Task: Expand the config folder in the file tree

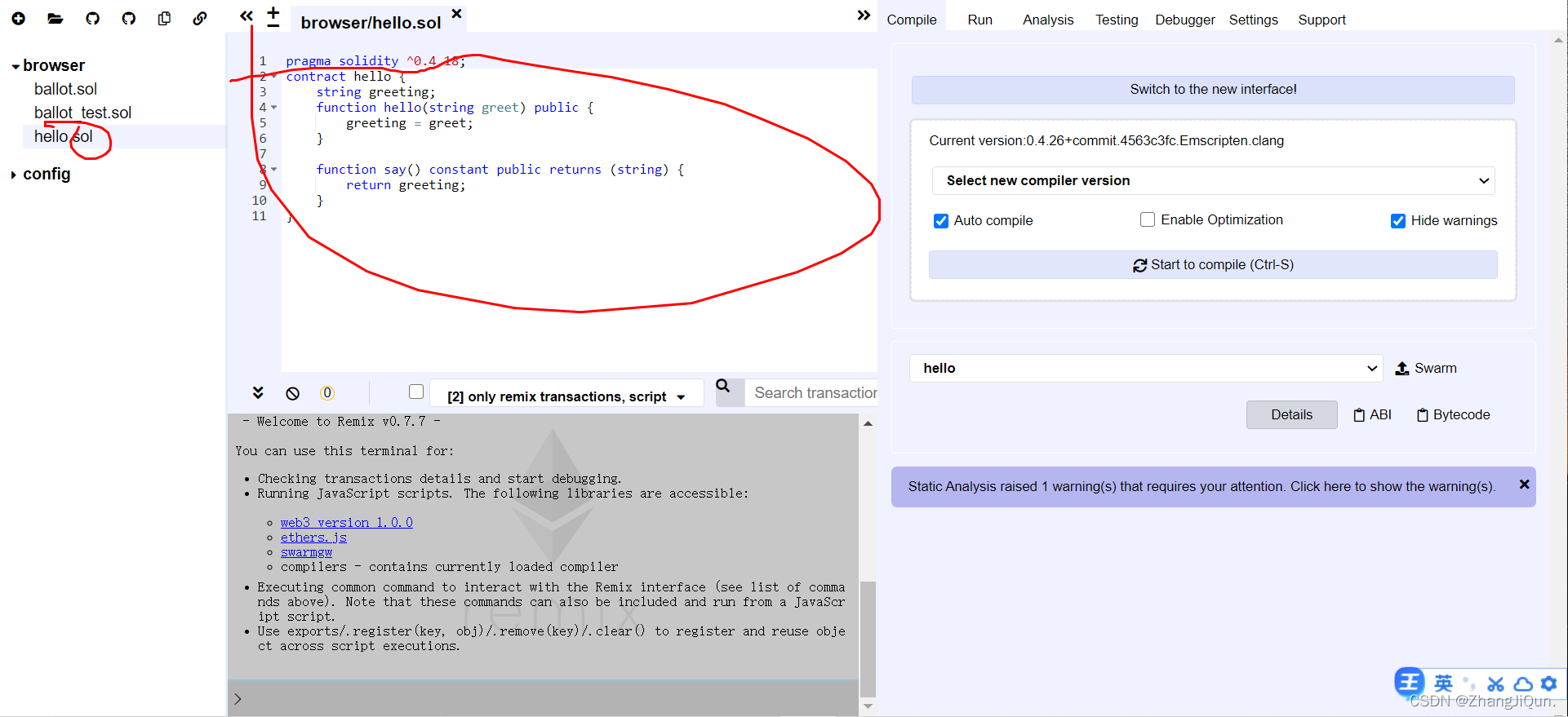Action: pyautogui.click(x=13, y=175)
